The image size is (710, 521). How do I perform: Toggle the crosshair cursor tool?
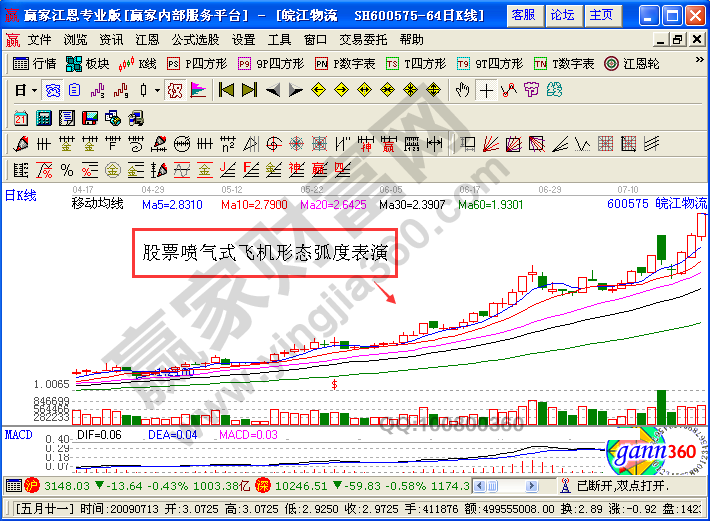coord(486,90)
